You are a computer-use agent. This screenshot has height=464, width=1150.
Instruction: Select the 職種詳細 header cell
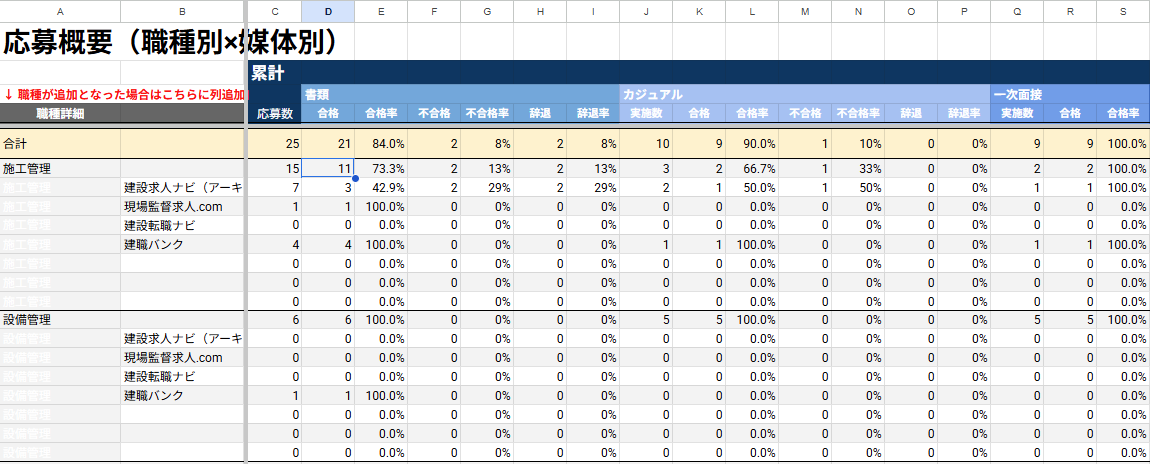(60, 113)
